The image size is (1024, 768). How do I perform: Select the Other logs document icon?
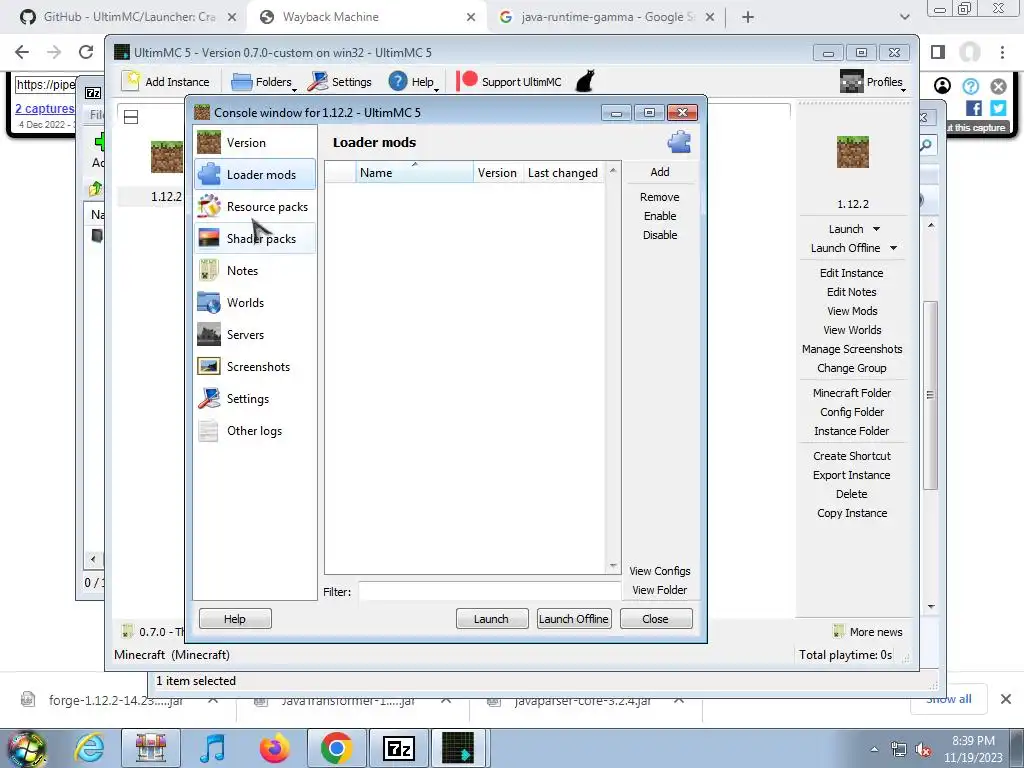(x=209, y=430)
